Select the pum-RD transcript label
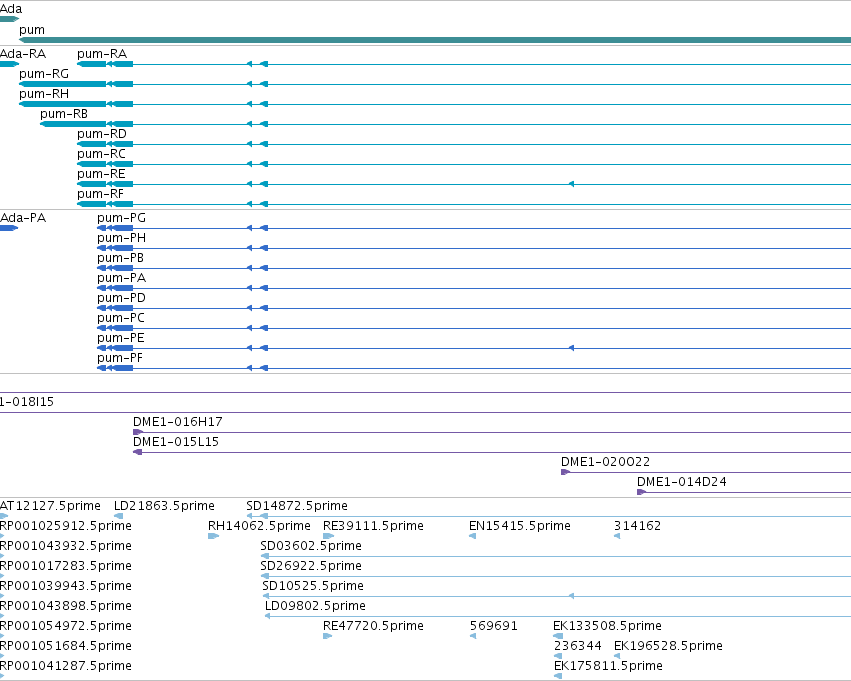The image size is (851, 681). point(102,134)
